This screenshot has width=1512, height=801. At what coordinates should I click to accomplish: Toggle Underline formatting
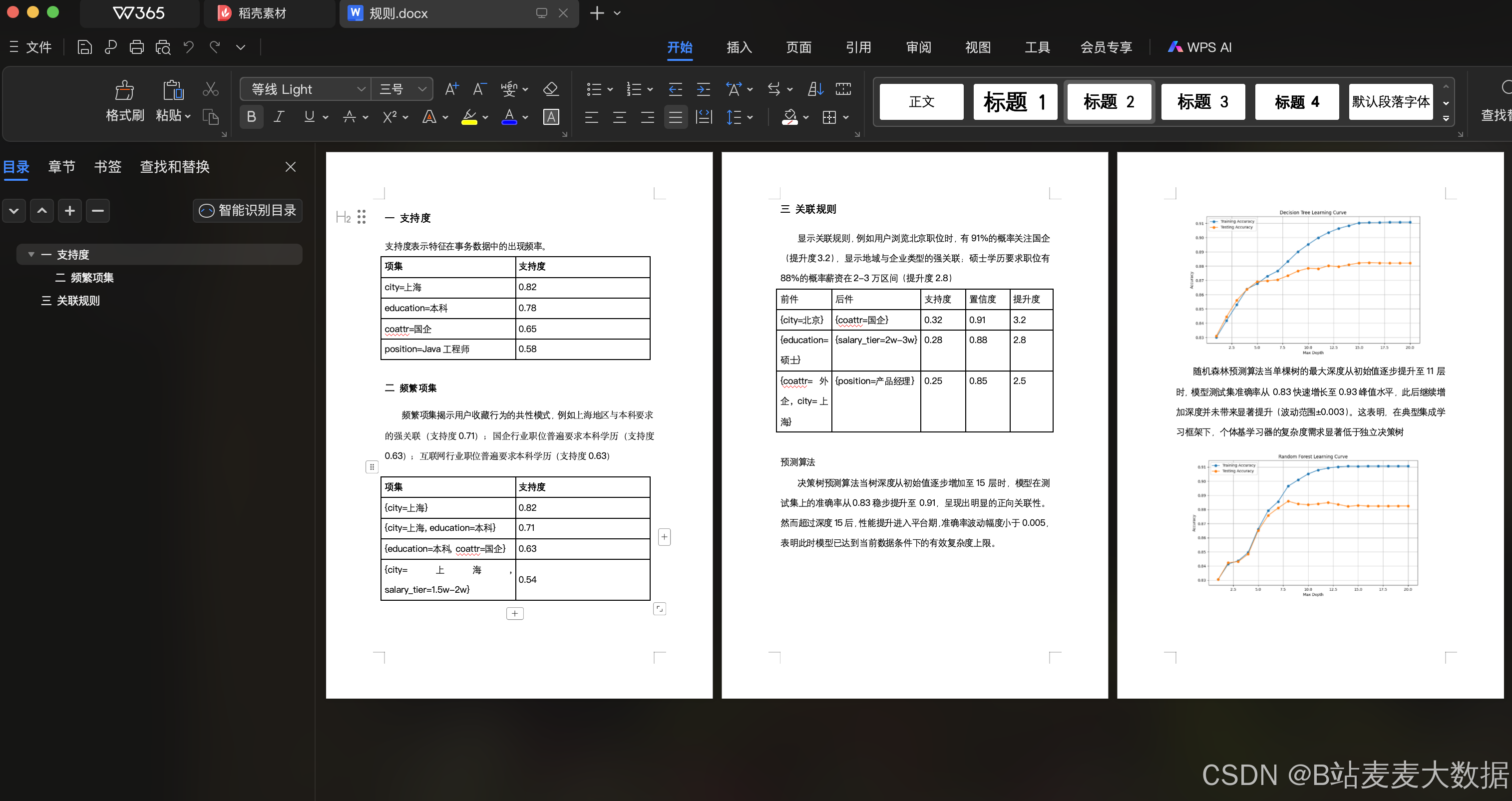[309, 117]
